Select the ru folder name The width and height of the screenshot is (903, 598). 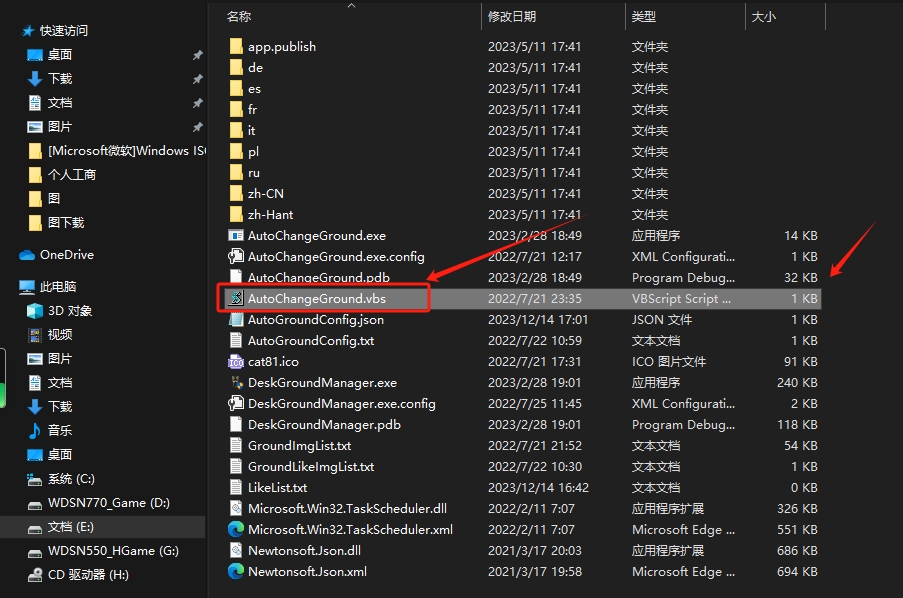point(254,172)
